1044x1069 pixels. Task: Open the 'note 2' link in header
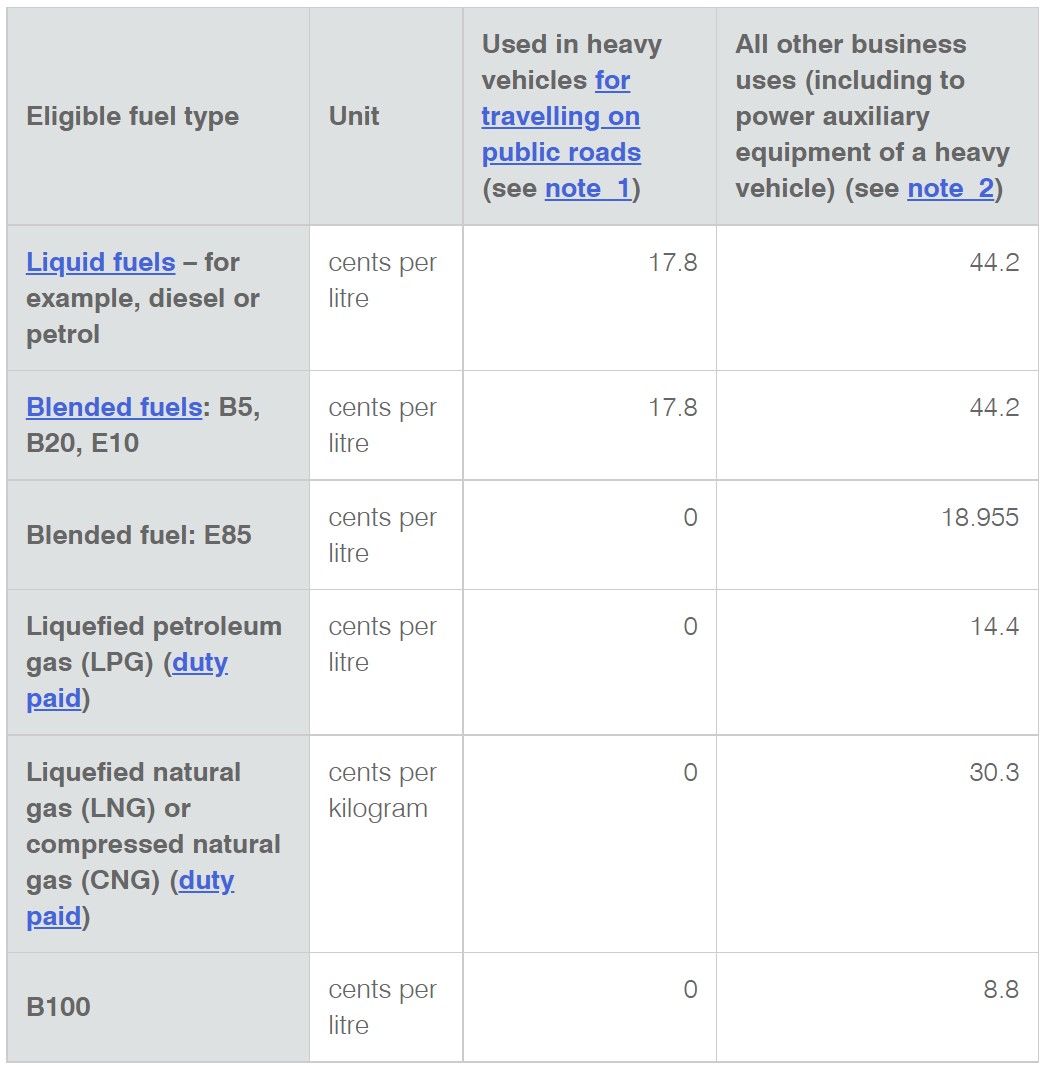point(951,188)
